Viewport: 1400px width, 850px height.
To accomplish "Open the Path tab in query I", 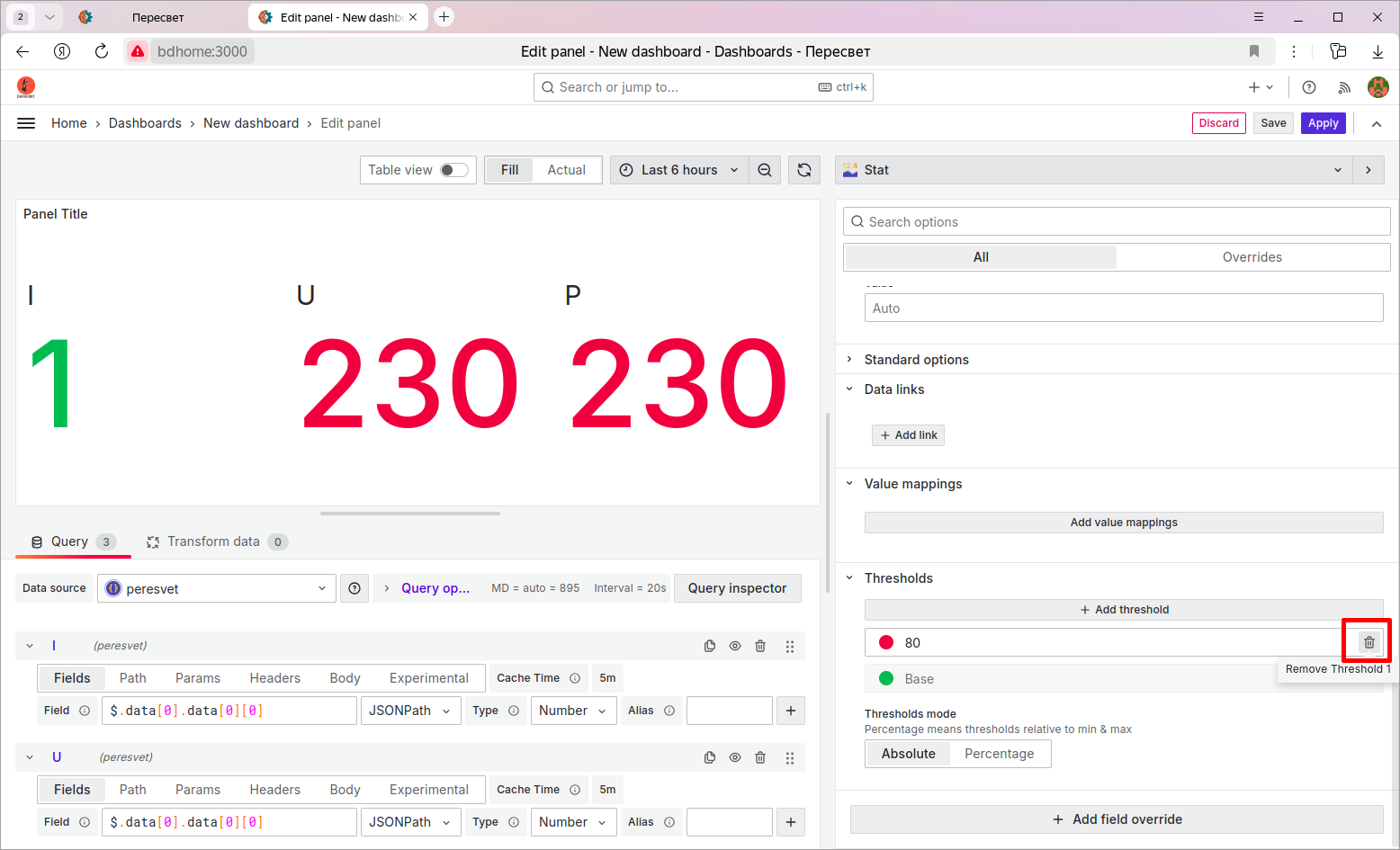I will 133,678.
